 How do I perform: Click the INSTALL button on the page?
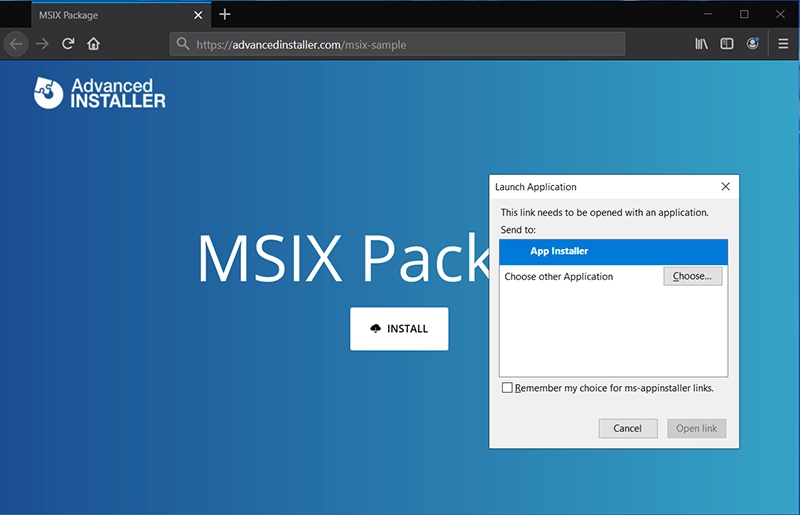point(399,329)
